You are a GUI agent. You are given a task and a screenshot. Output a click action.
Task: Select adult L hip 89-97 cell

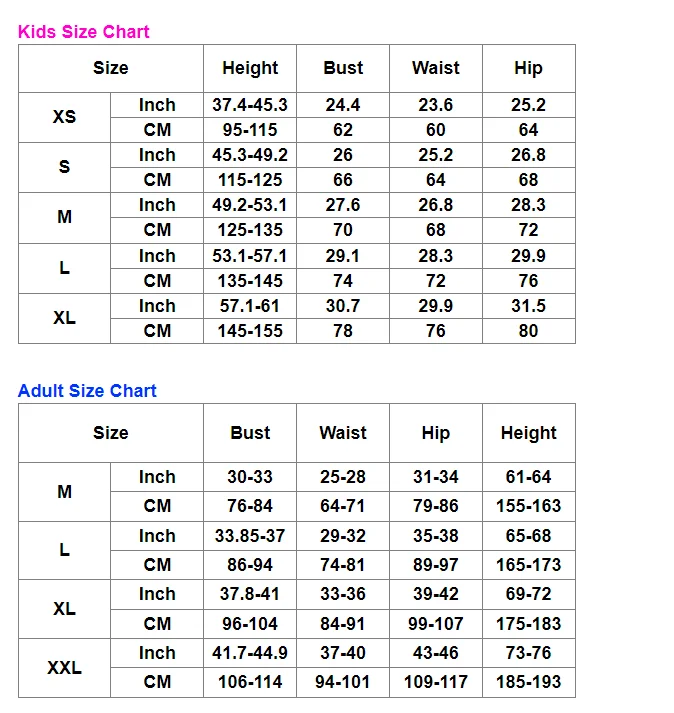point(436,565)
